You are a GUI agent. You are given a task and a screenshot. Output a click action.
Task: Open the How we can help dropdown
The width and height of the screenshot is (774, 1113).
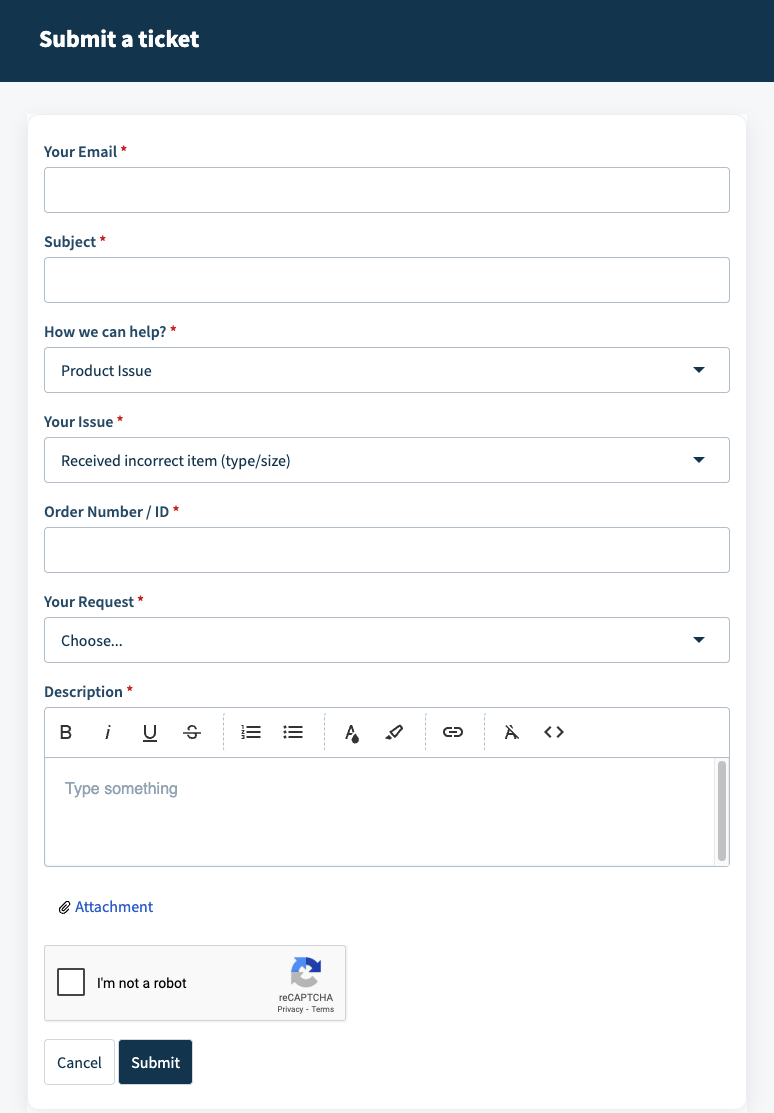click(x=387, y=370)
